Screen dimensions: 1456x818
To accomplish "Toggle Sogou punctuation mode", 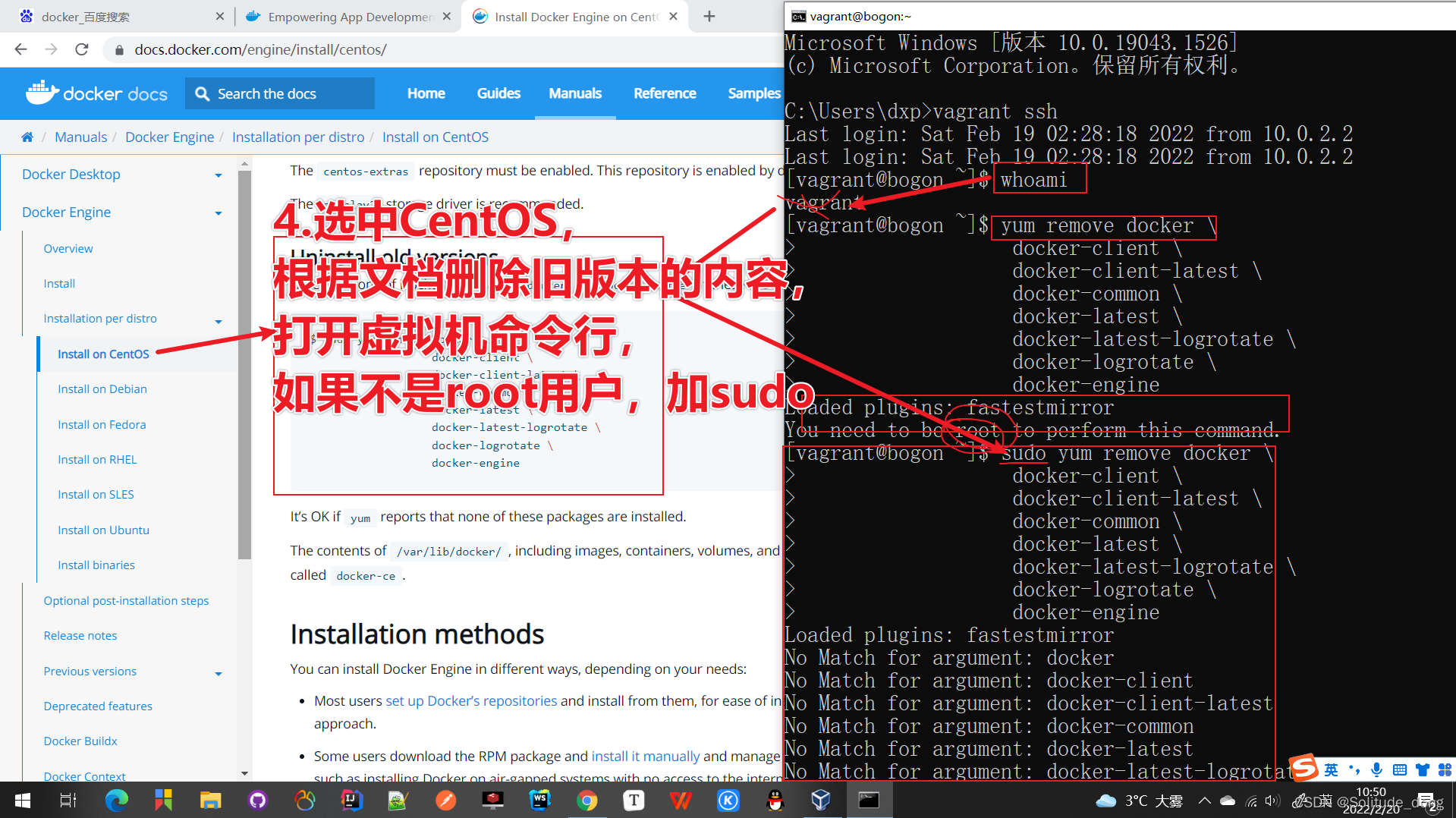I will pos(1354,770).
